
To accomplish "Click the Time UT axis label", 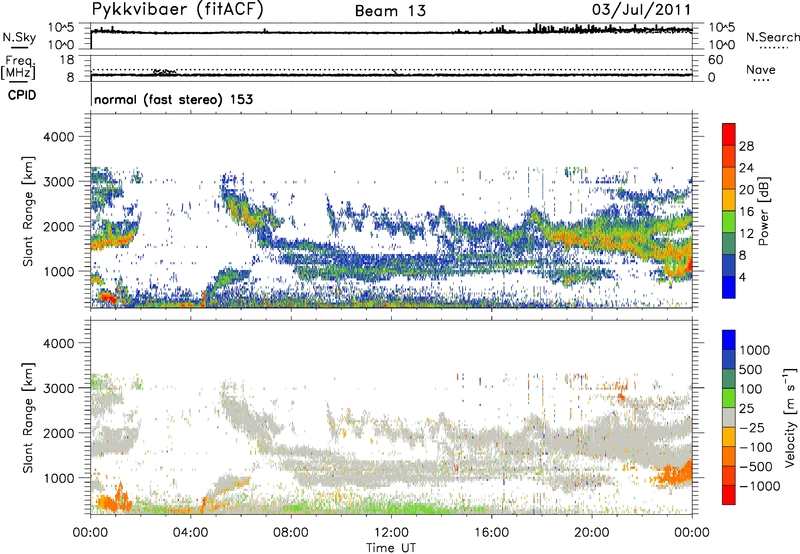I will [391, 548].
